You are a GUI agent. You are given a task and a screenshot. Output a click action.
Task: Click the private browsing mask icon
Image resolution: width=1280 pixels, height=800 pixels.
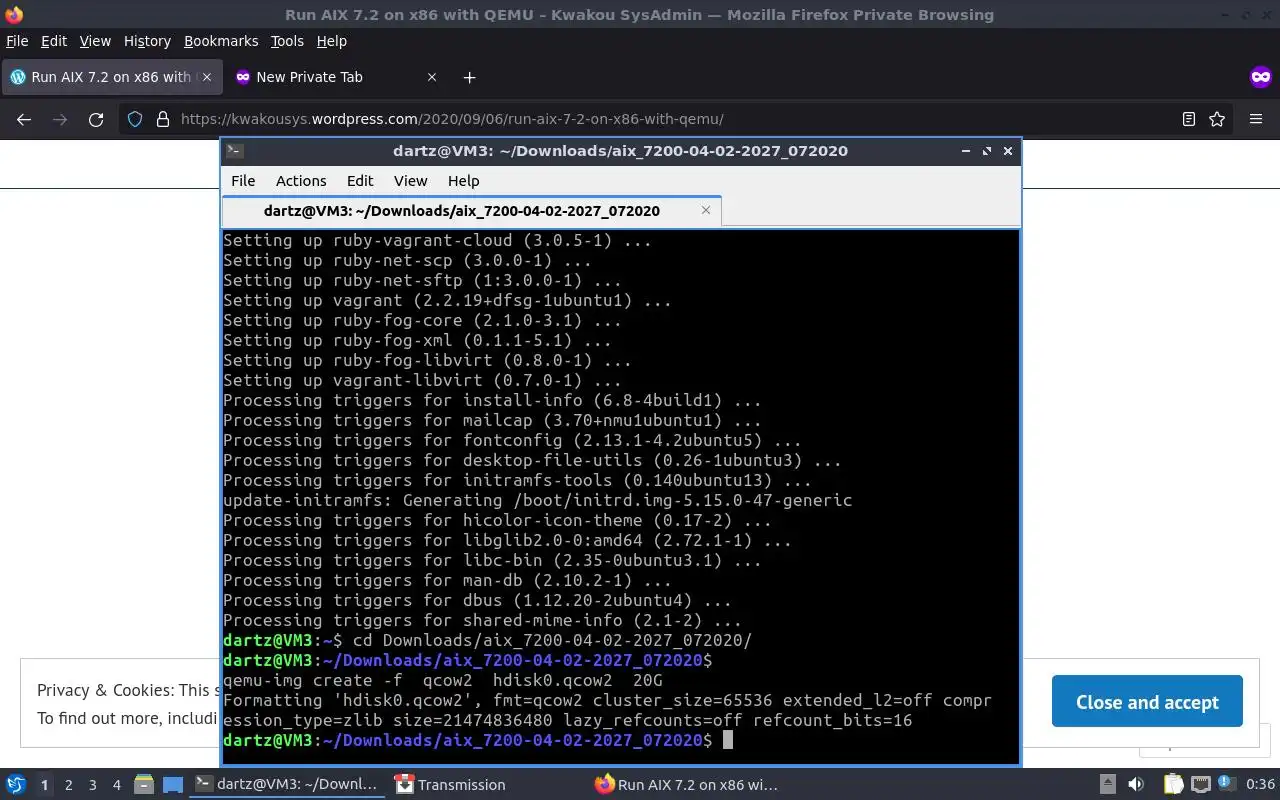click(x=1261, y=77)
